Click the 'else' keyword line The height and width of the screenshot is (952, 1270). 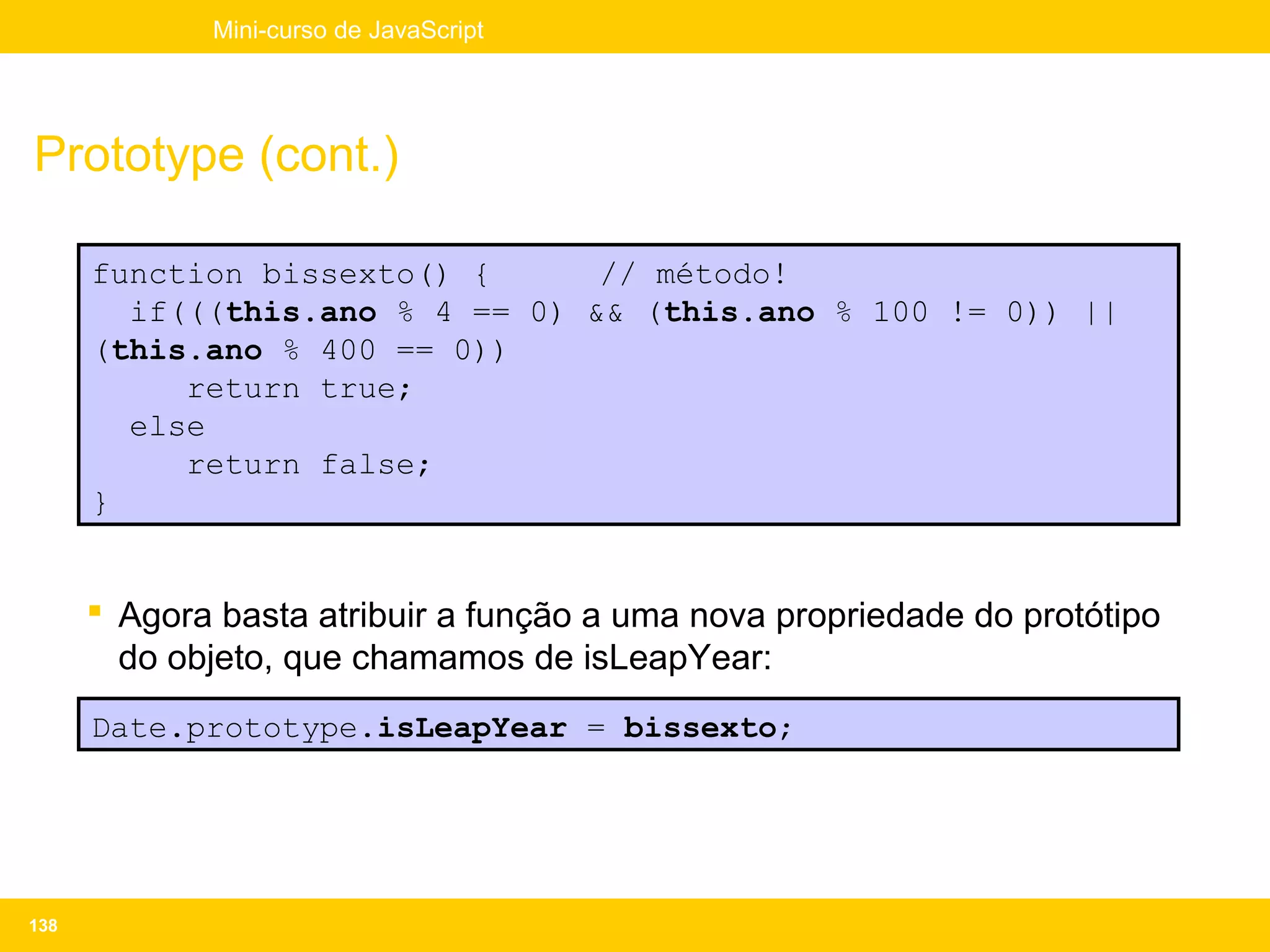pyautogui.click(x=167, y=426)
